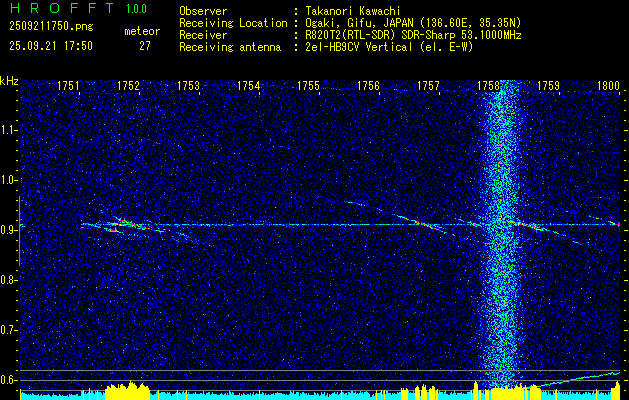Click the yellow signal level bars below 1752
This screenshot has width=629, height=400.
(x=127, y=390)
